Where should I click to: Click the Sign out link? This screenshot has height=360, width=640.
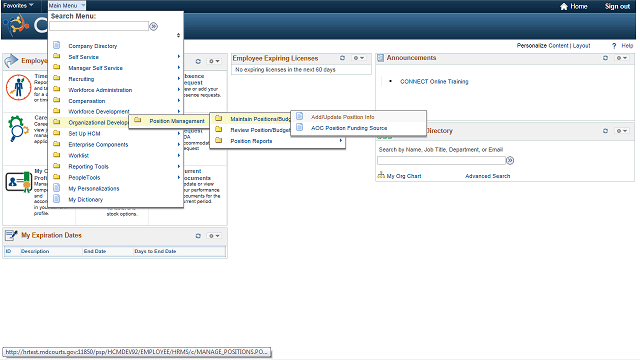(617, 6)
